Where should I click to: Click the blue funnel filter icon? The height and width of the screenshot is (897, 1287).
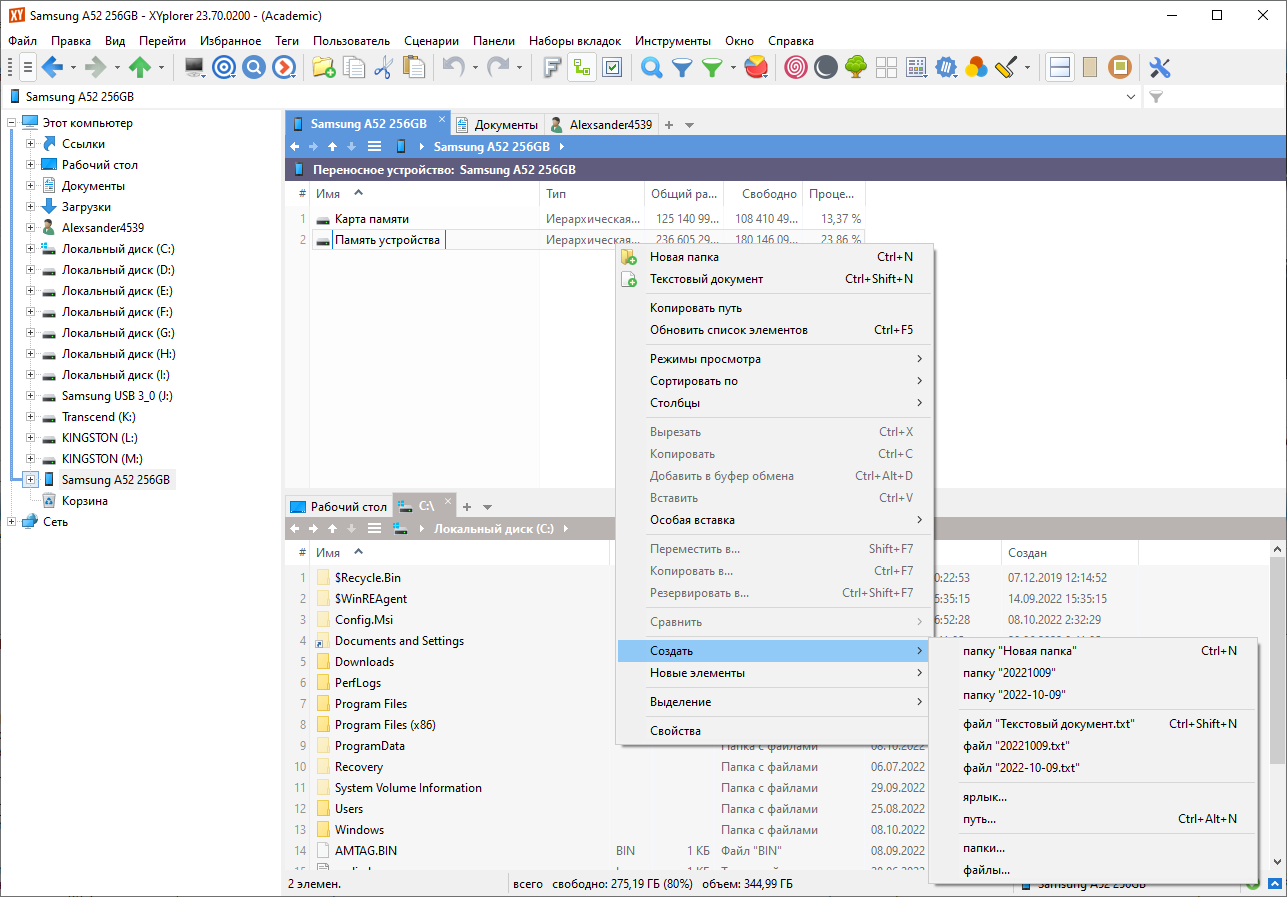click(682, 67)
